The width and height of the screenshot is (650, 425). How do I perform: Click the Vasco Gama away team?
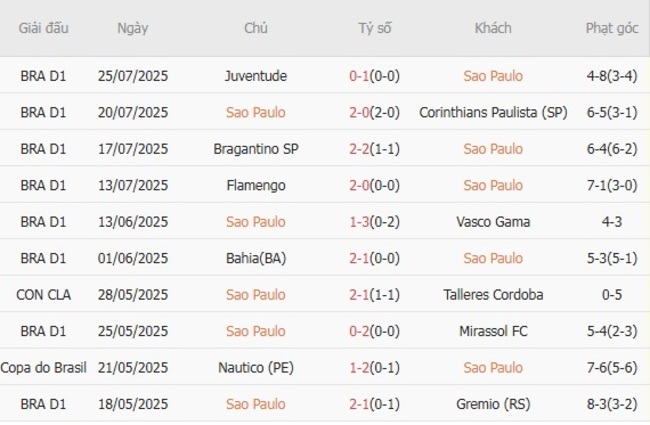[493, 222]
